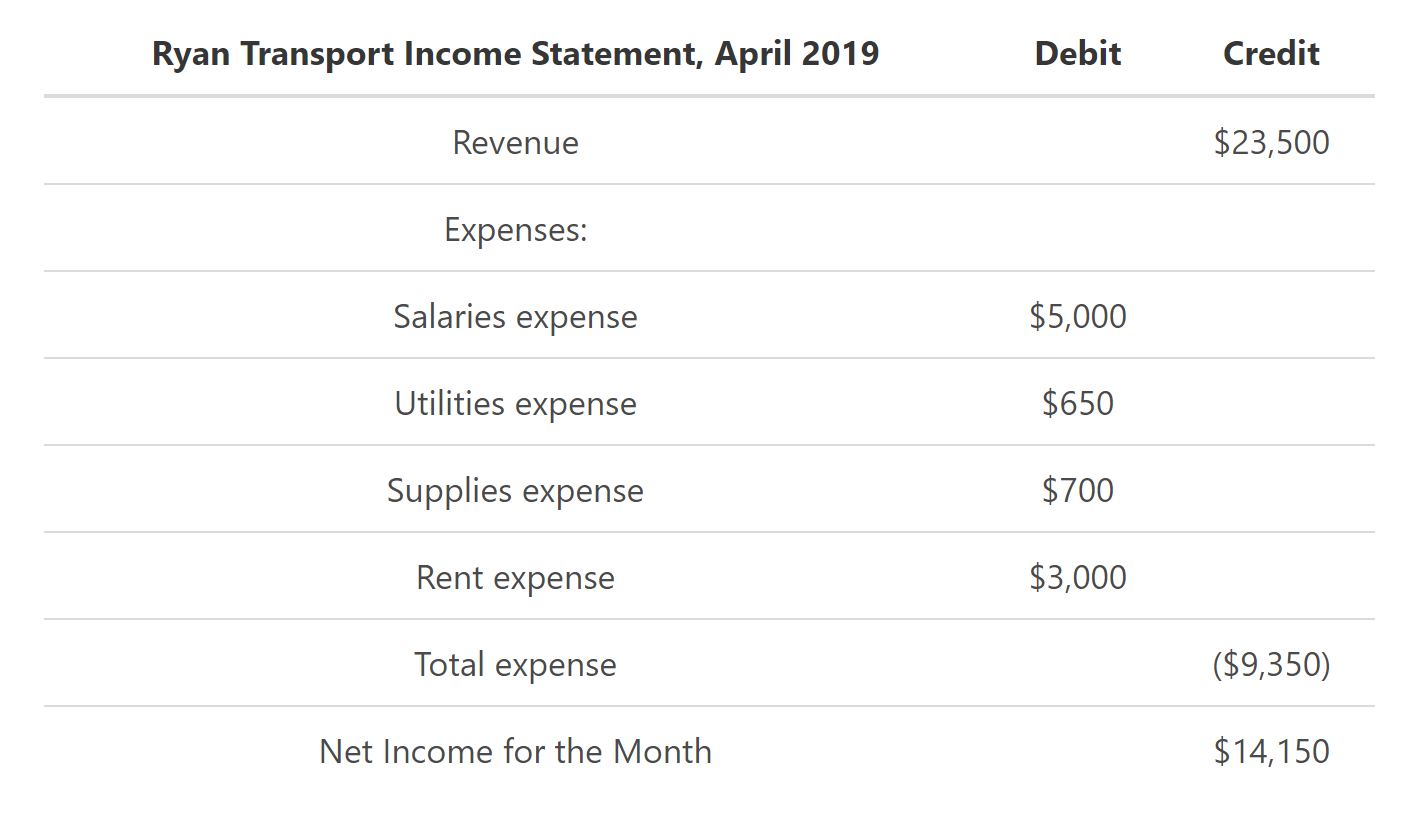
Task: Click the Revenue row label
Action: (515, 143)
